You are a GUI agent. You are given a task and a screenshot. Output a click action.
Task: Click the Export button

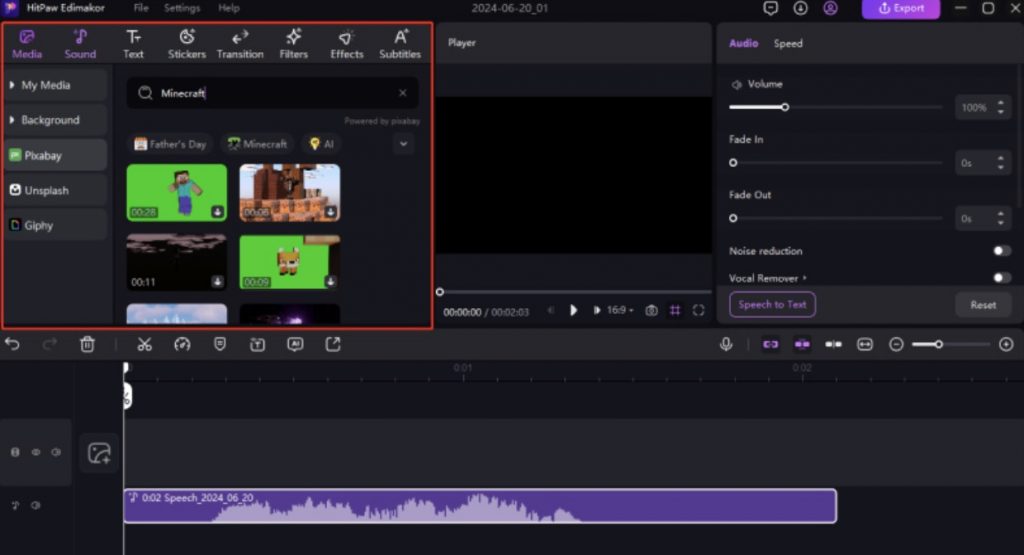tap(901, 8)
